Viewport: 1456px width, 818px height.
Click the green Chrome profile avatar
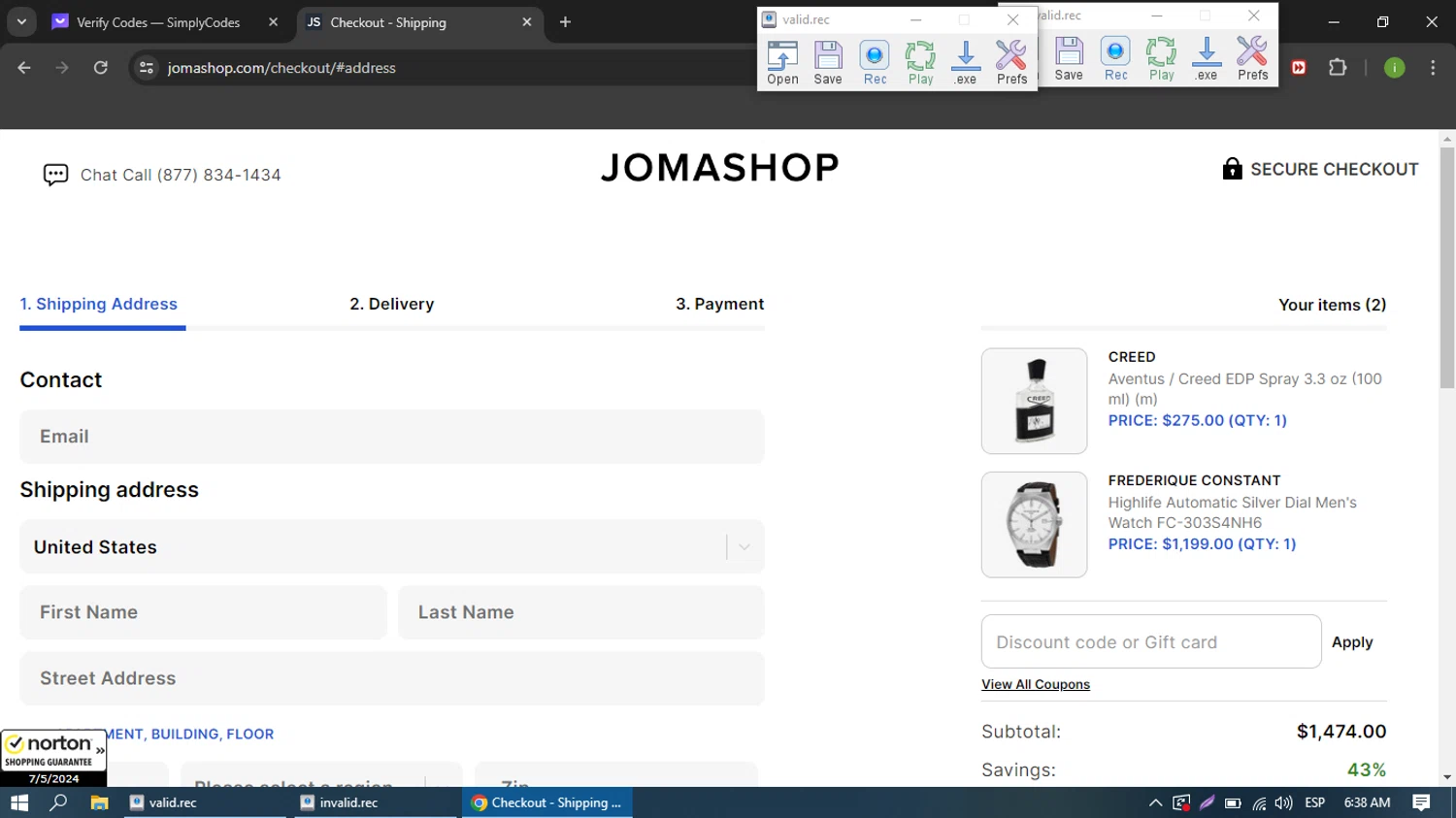[1394, 68]
